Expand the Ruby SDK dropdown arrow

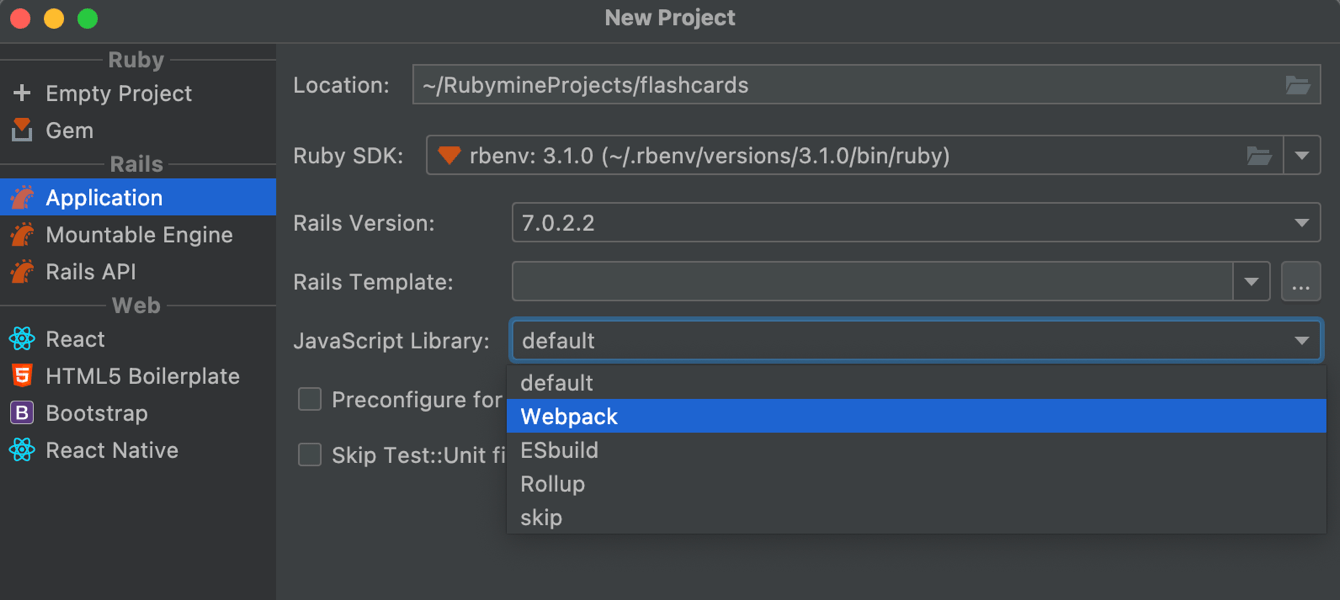tap(1301, 156)
